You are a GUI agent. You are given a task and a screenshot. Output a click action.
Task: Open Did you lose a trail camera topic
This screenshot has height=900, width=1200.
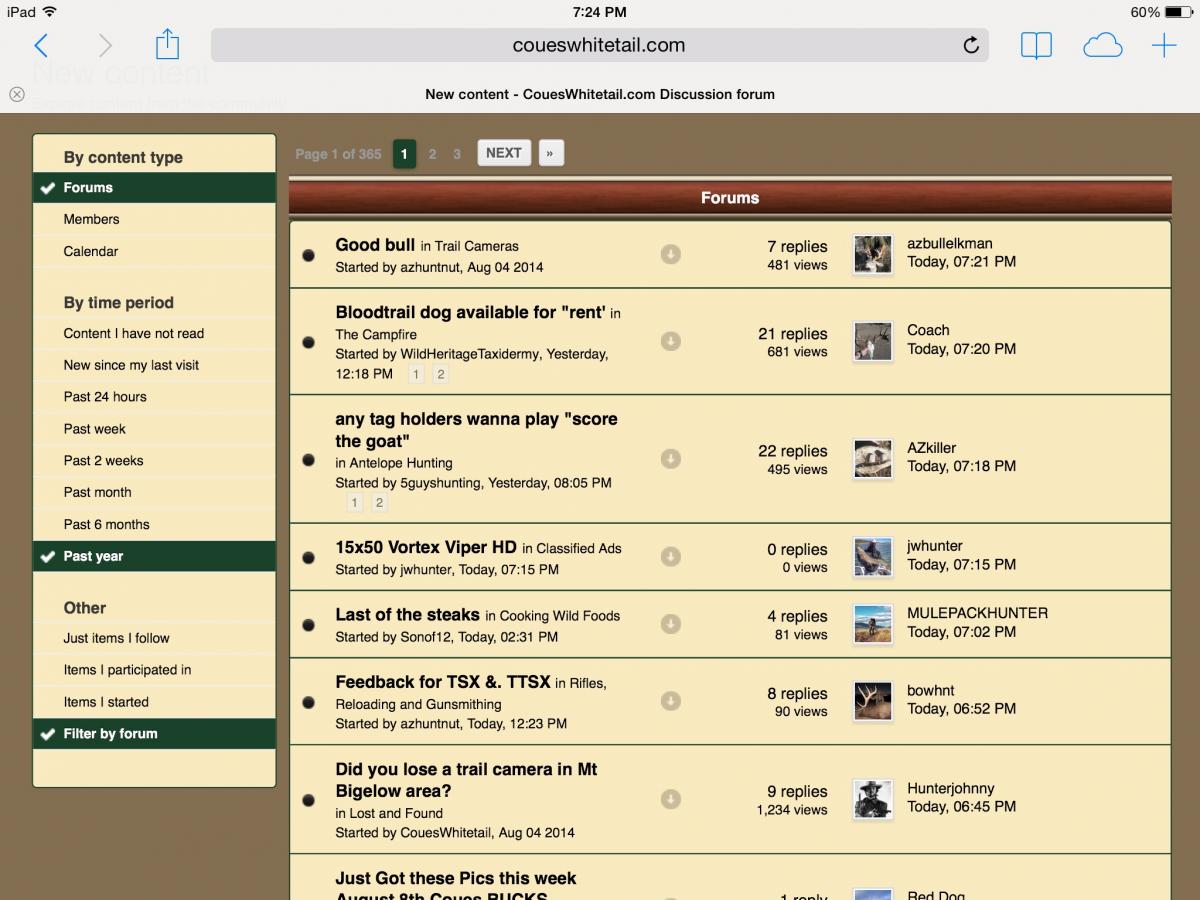[x=466, y=780]
